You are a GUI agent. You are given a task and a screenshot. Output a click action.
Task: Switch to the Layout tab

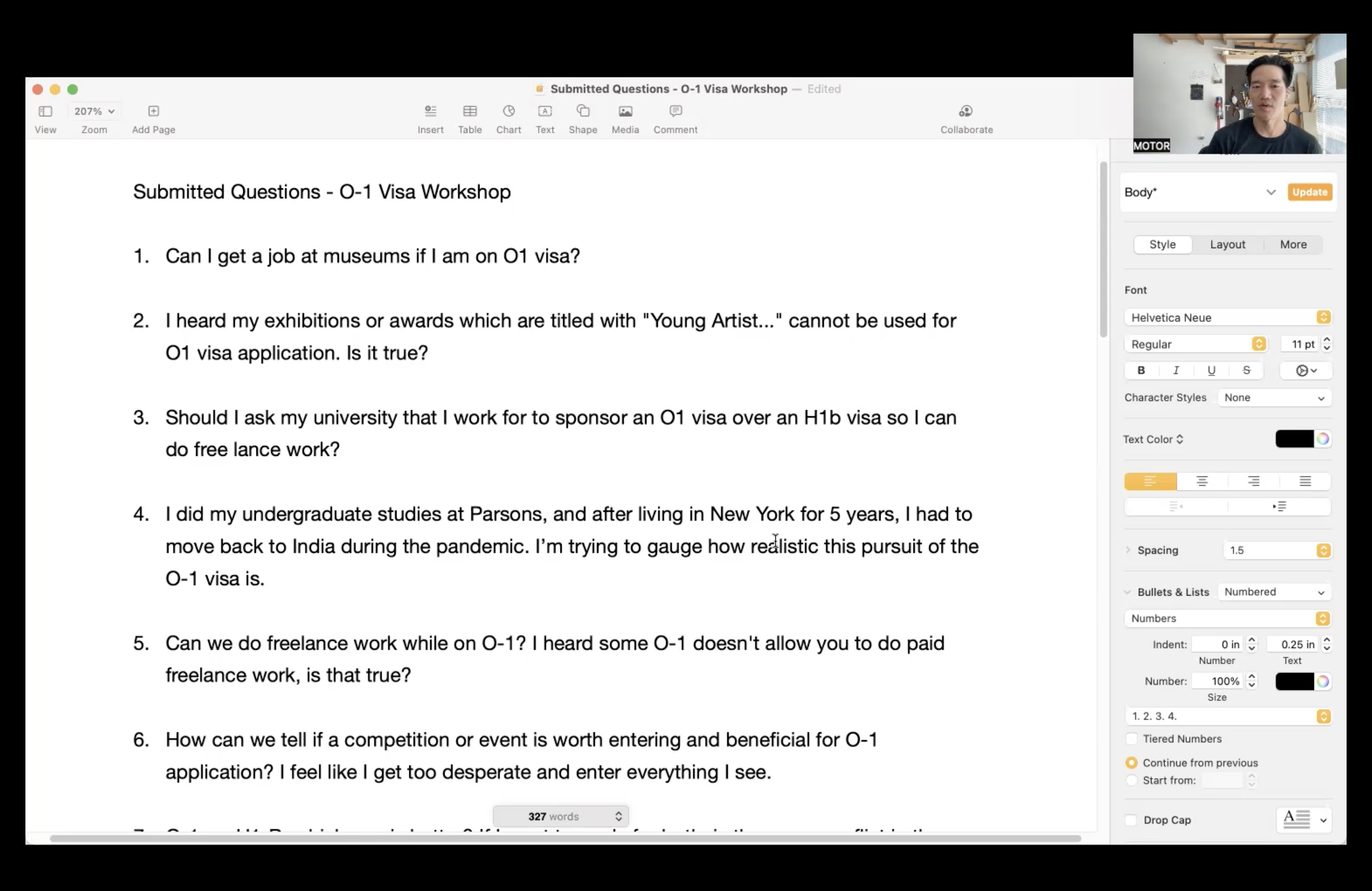[1227, 245]
